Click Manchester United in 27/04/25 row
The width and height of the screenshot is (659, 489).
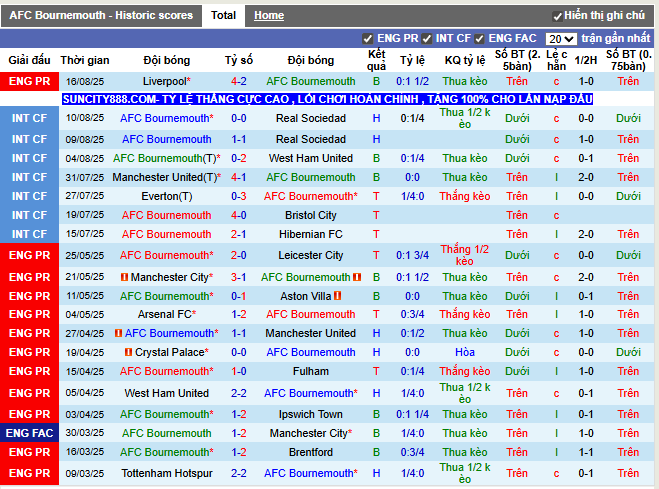311,333
